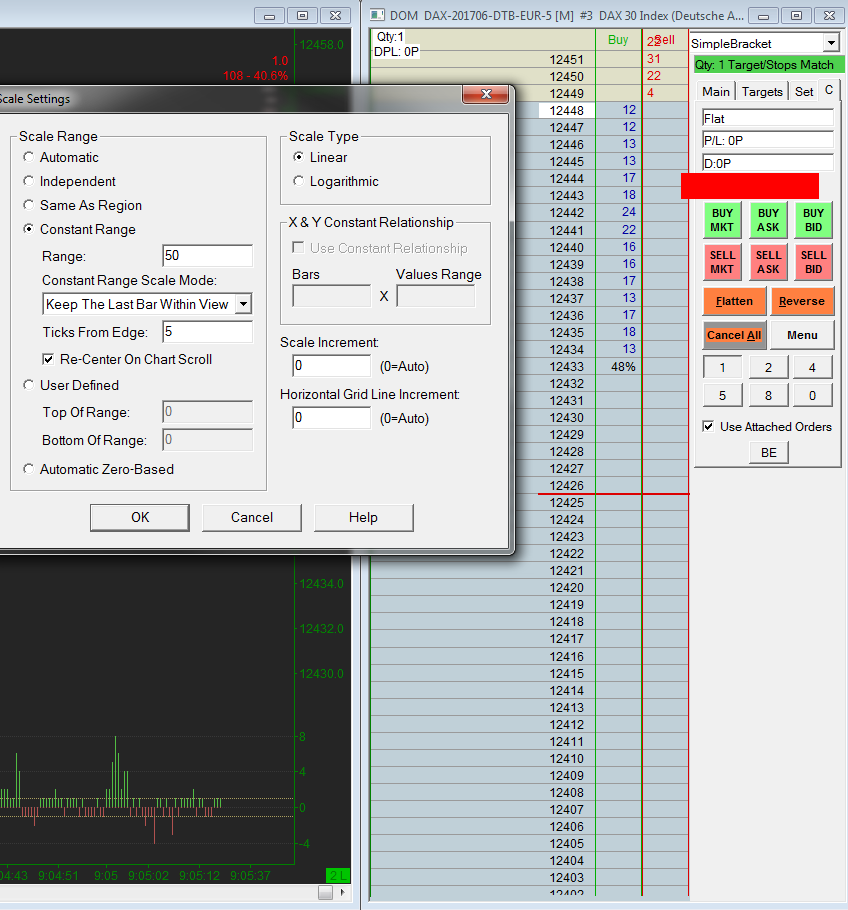Select the Automatic scale range option
This screenshot has width=848, height=910.
point(29,157)
